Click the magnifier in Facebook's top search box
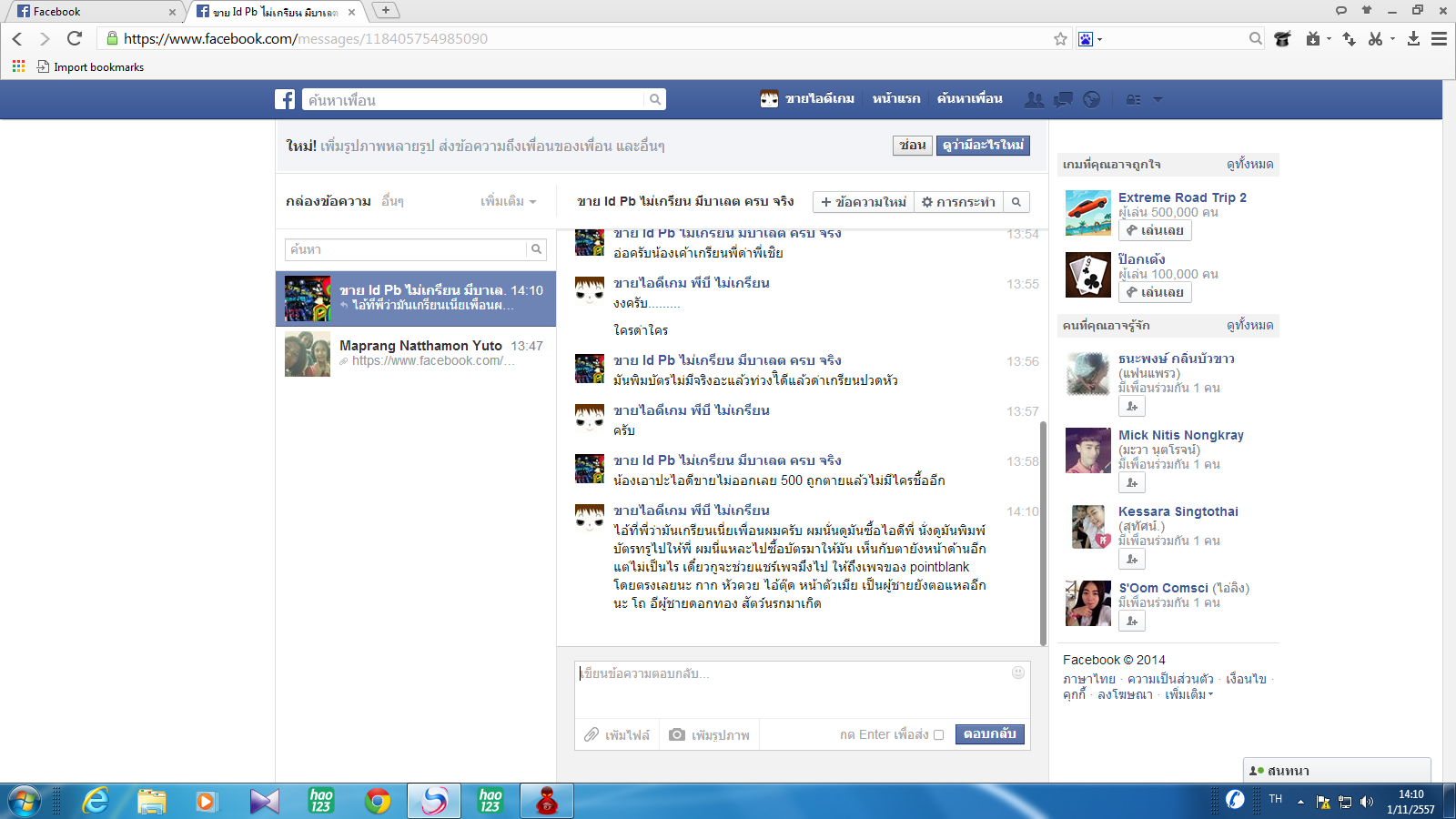Viewport: 1456px width, 819px height. point(654,99)
